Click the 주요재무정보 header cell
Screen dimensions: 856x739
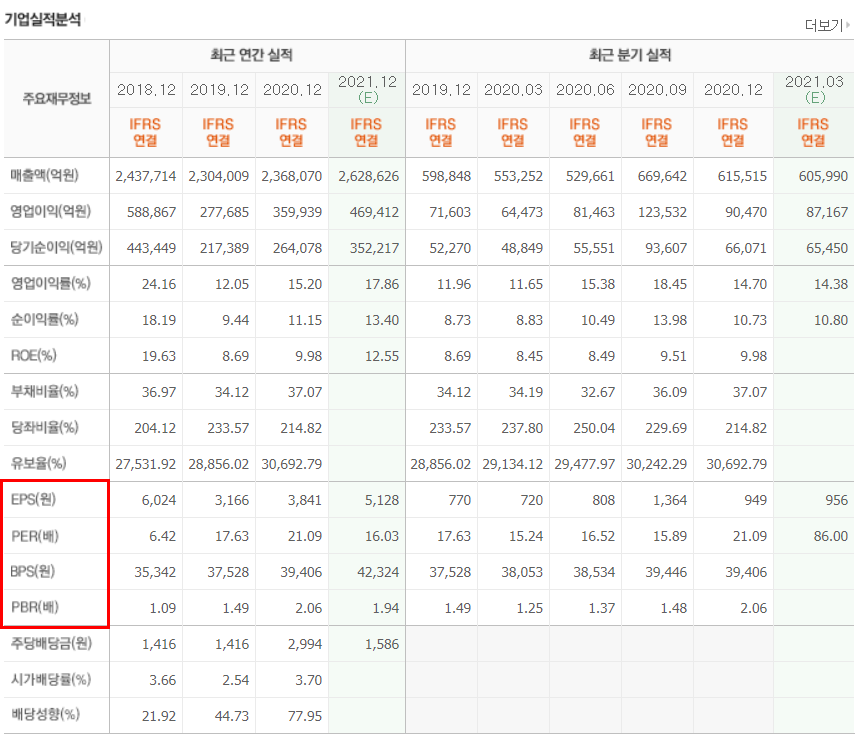coord(57,99)
